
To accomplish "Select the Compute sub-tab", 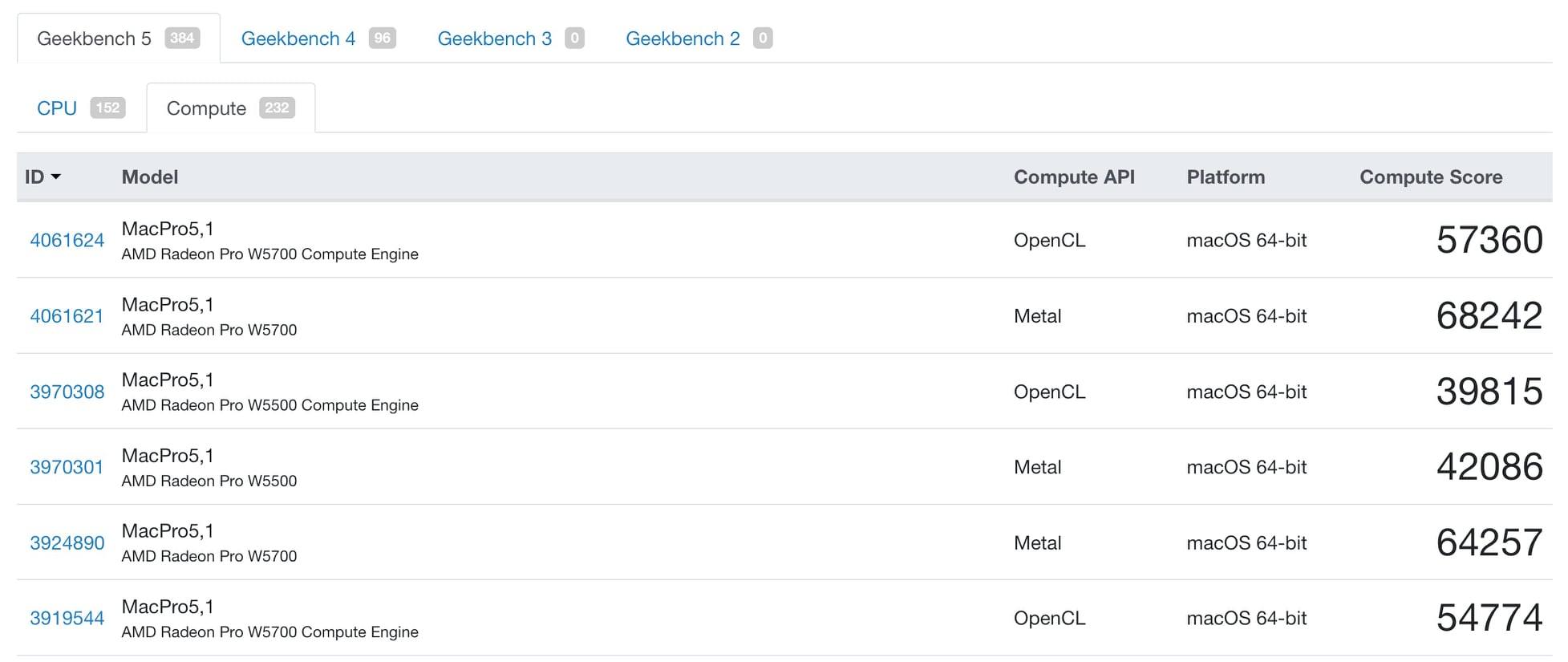I will point(206,108).
